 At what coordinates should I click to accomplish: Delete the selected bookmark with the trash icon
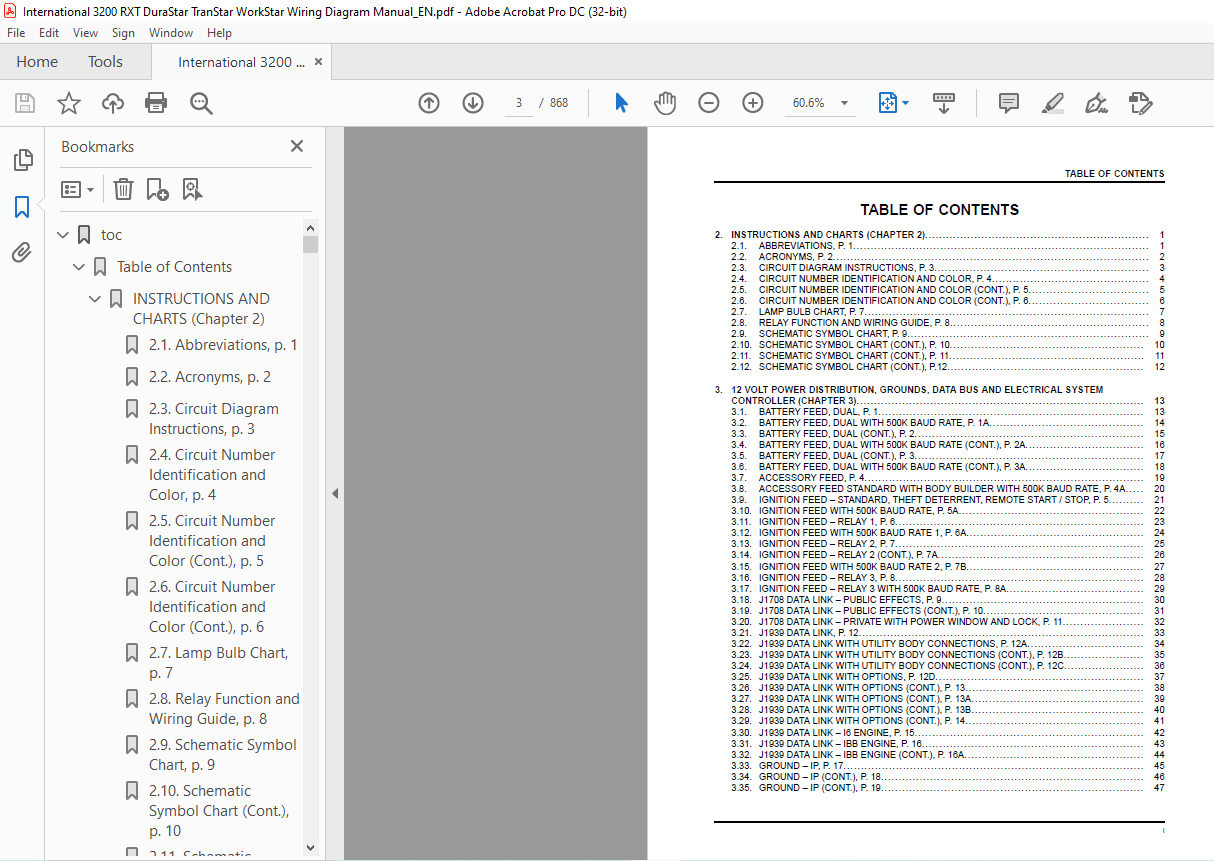coord(123,189)
